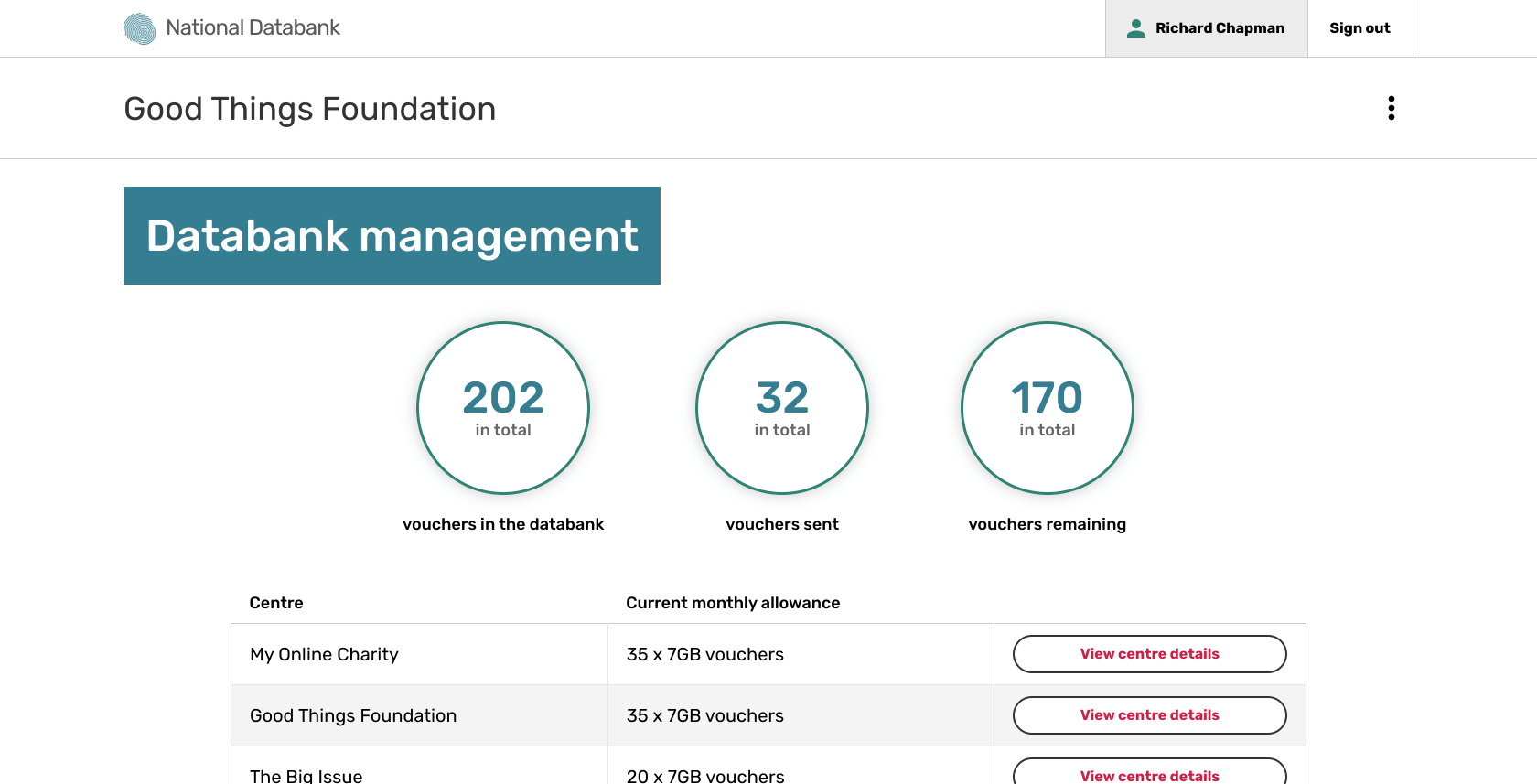
Task: View centre details for My Online Charity
Action: 1149,654
